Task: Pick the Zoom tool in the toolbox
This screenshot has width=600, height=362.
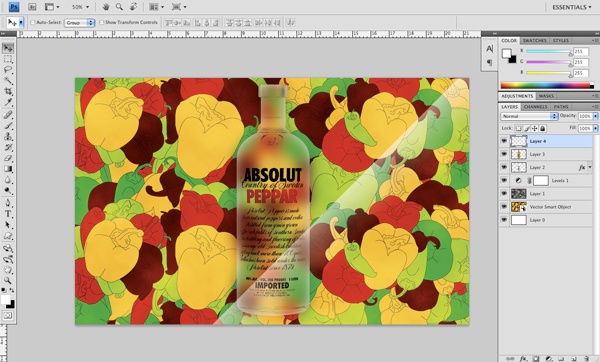Action: [8, 280]
